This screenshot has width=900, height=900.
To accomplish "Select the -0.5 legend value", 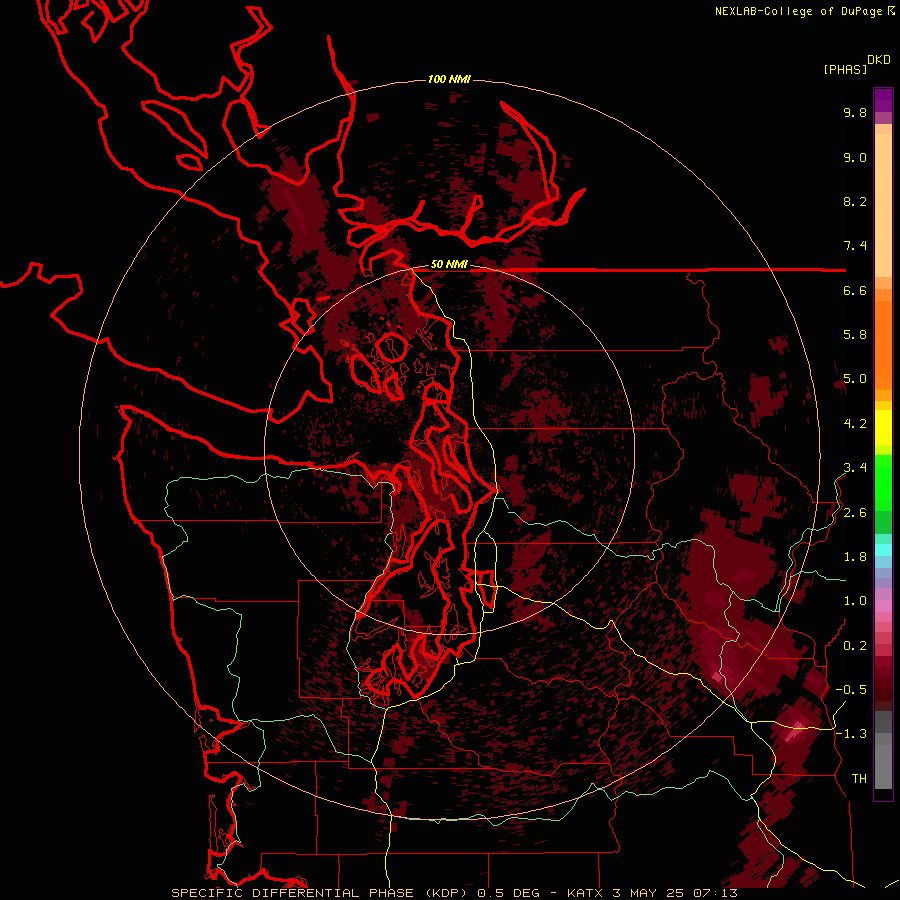I will [851, 690].
